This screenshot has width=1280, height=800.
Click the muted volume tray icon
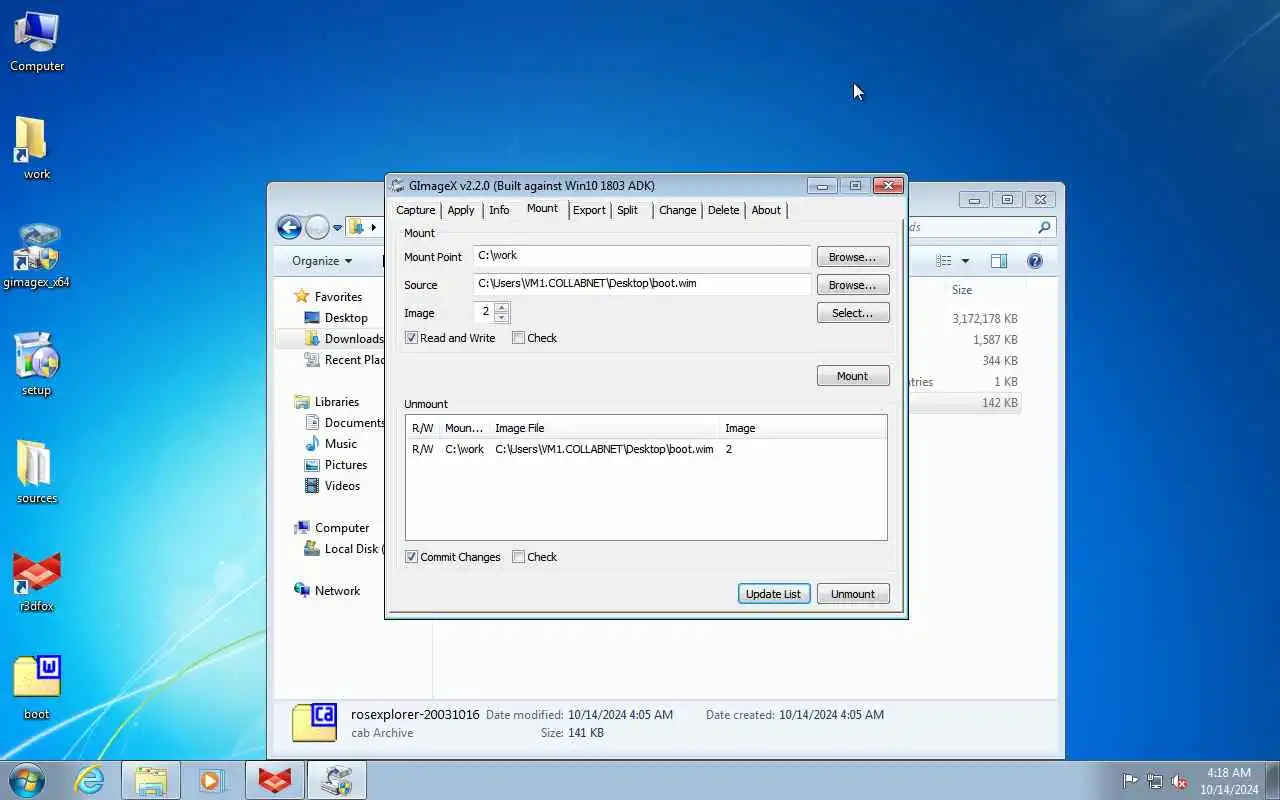[1180, 781]
